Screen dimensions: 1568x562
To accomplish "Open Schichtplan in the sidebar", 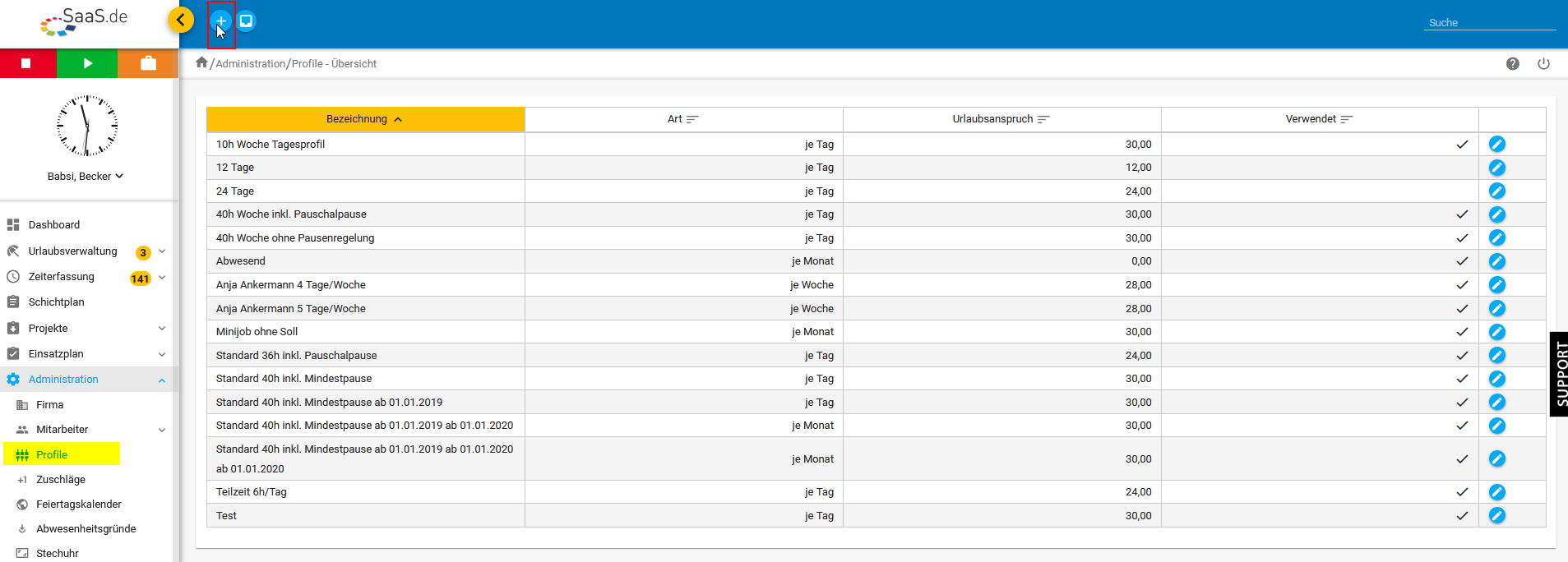I will (56, 302).
